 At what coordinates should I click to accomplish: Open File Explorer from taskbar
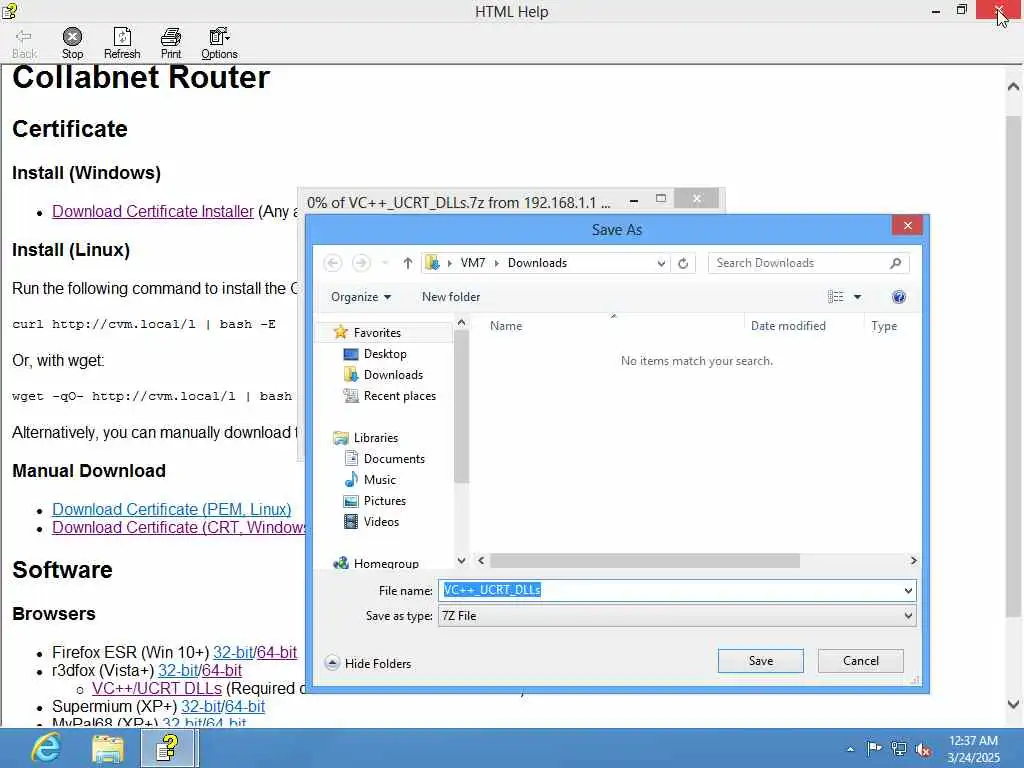[108, 748]
